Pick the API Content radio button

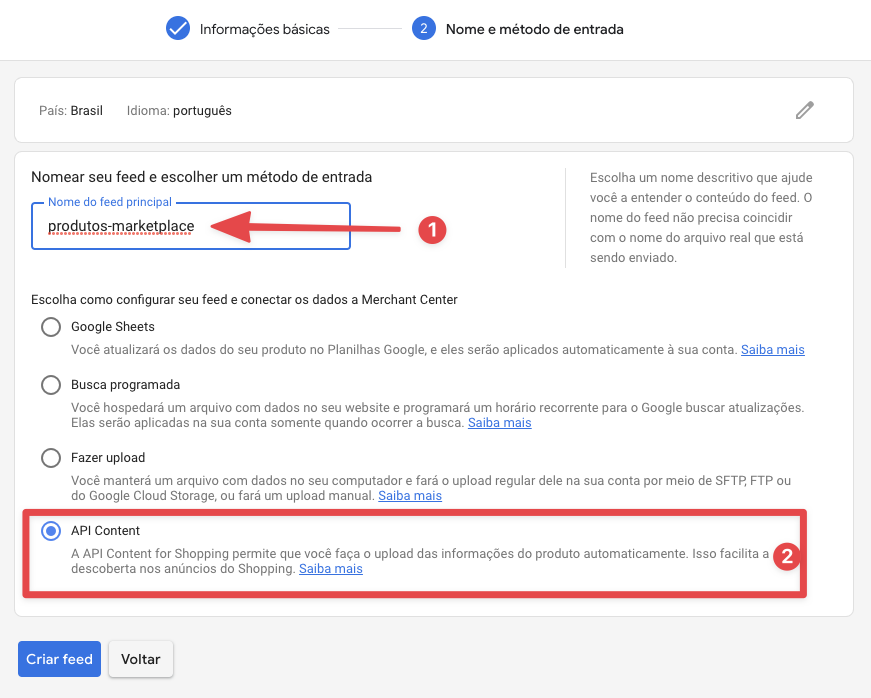[51, 531]
